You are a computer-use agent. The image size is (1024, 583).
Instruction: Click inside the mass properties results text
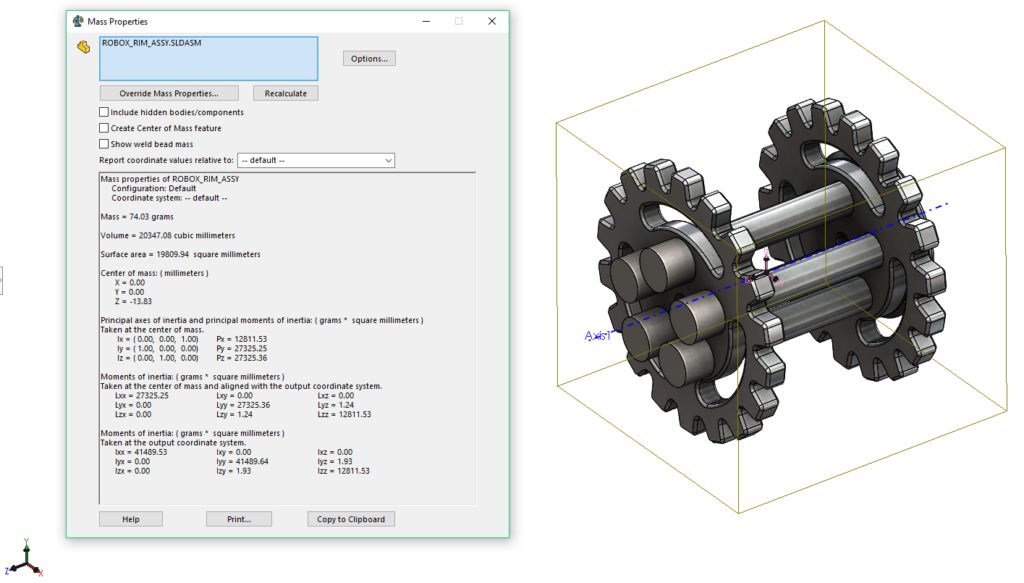click(287, 300)
